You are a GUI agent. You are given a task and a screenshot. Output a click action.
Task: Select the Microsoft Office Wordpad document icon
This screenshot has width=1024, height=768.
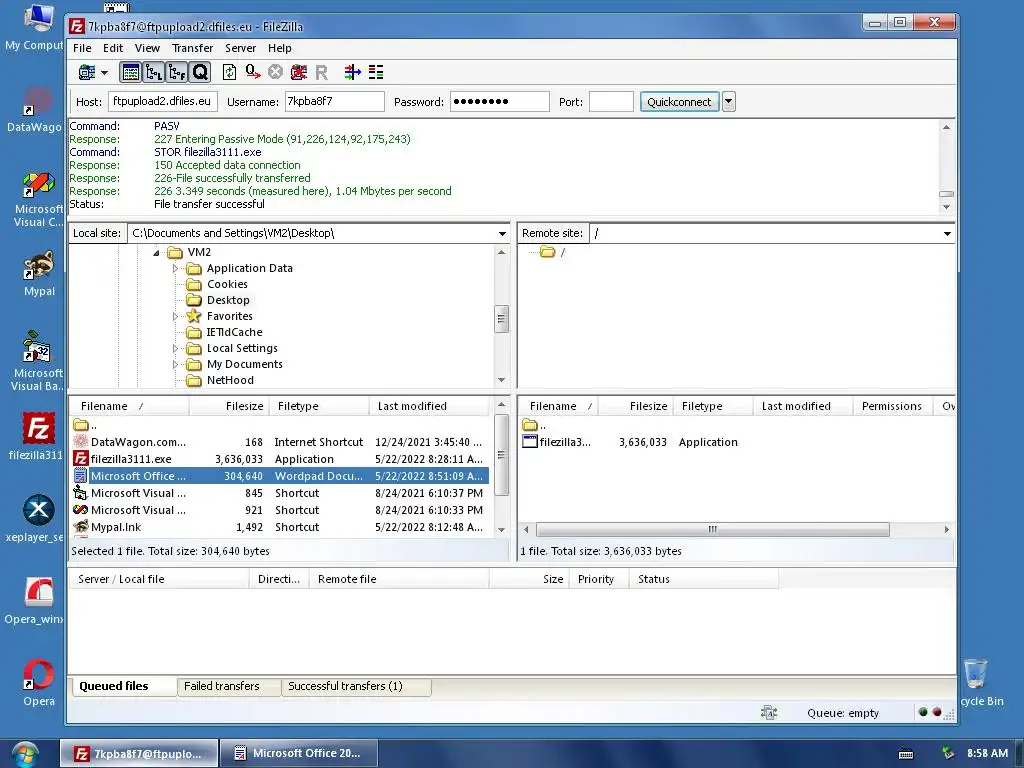click(80, 476)
